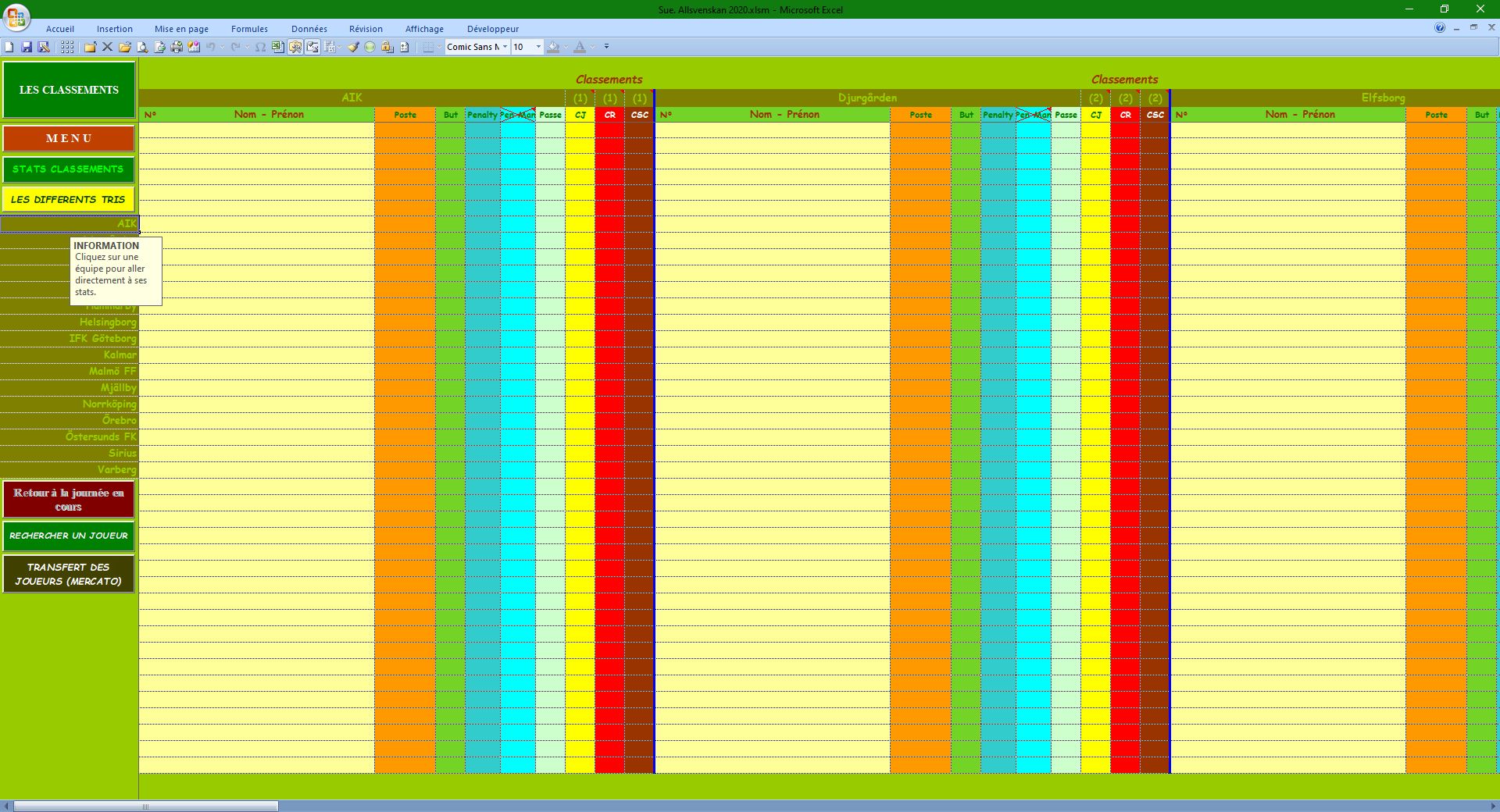Open the Affichage ribbon tab
The image size is (1500, 812).
424,29
